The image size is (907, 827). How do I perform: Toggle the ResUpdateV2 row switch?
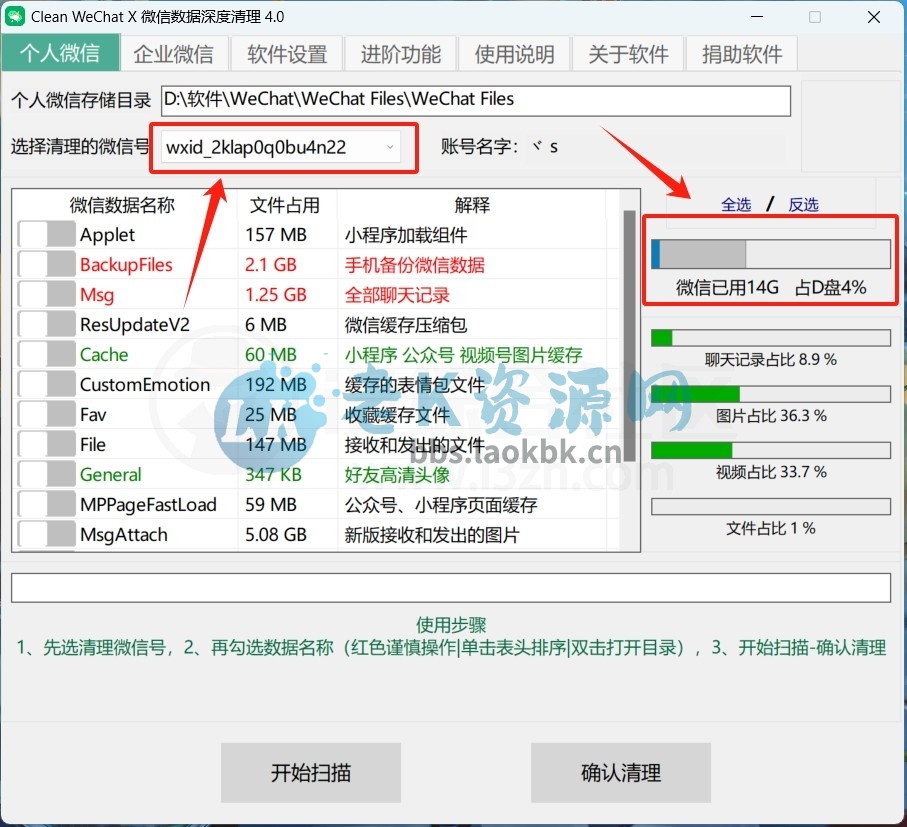click(x=46, y=324)
